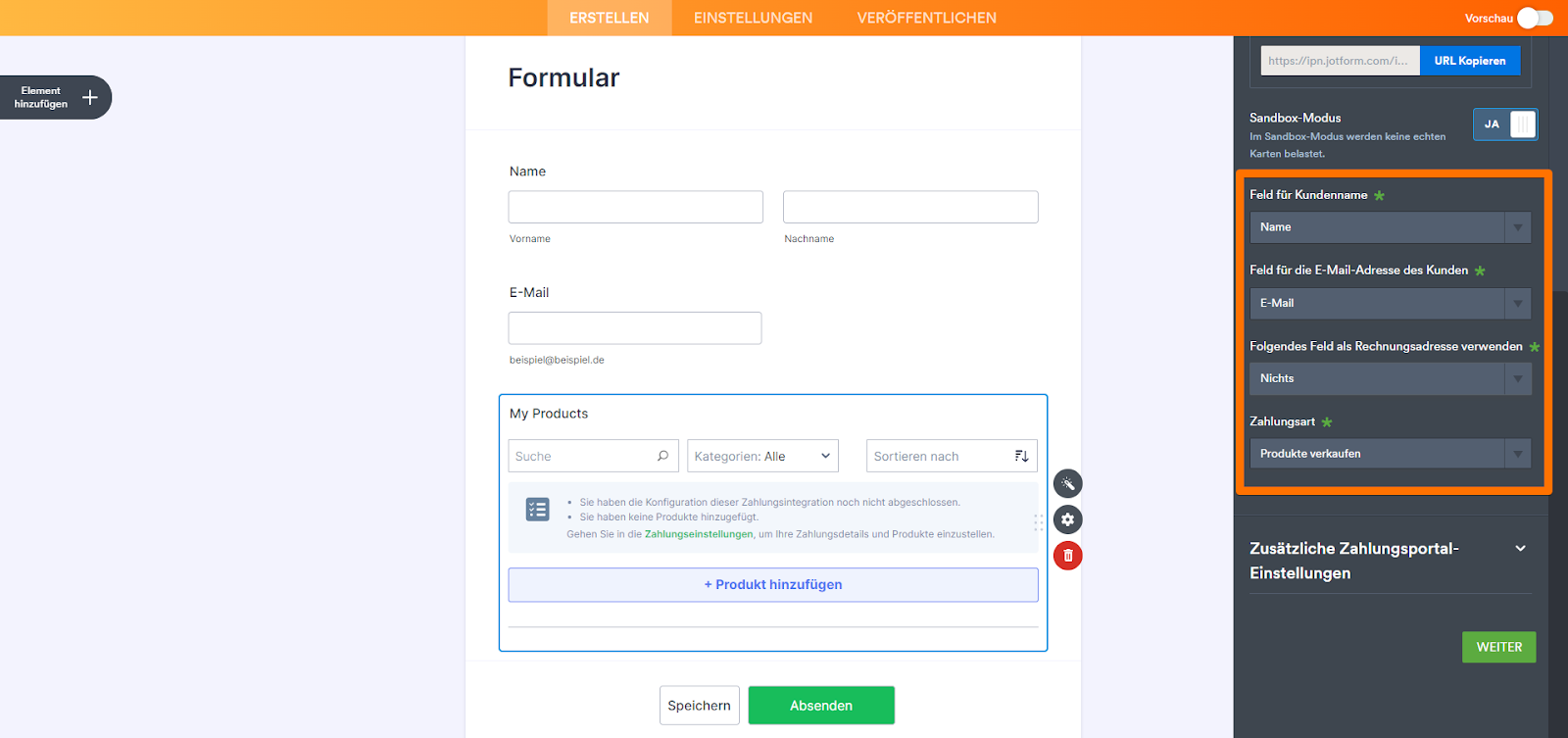
Task: Click the green WEITER button
Action: click(1498, 647)
